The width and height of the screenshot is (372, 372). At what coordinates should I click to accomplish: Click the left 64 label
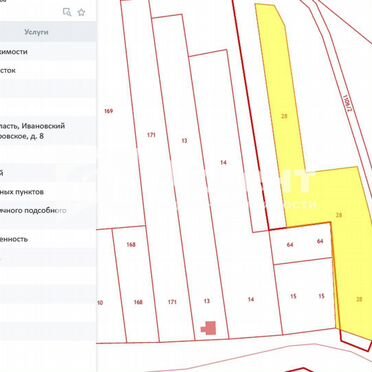[x=290, y=245]
